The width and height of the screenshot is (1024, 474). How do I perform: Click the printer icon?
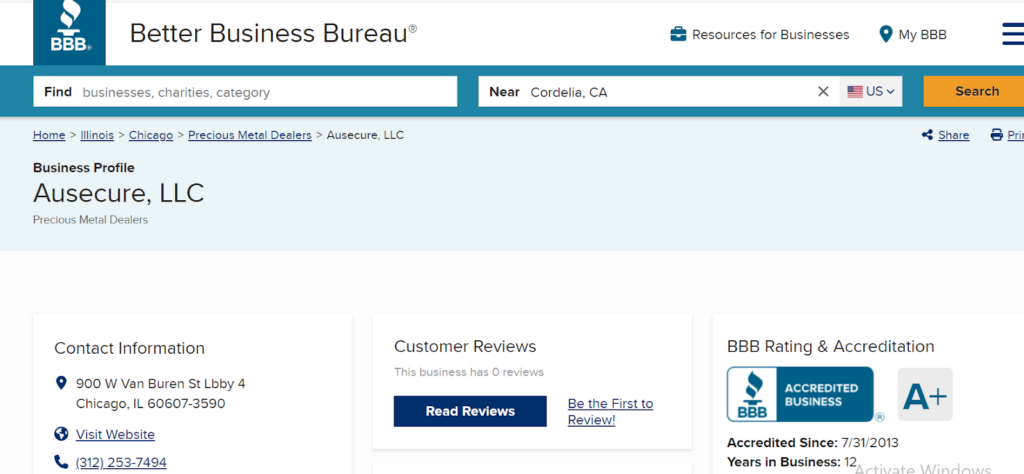tap(997, 135)
